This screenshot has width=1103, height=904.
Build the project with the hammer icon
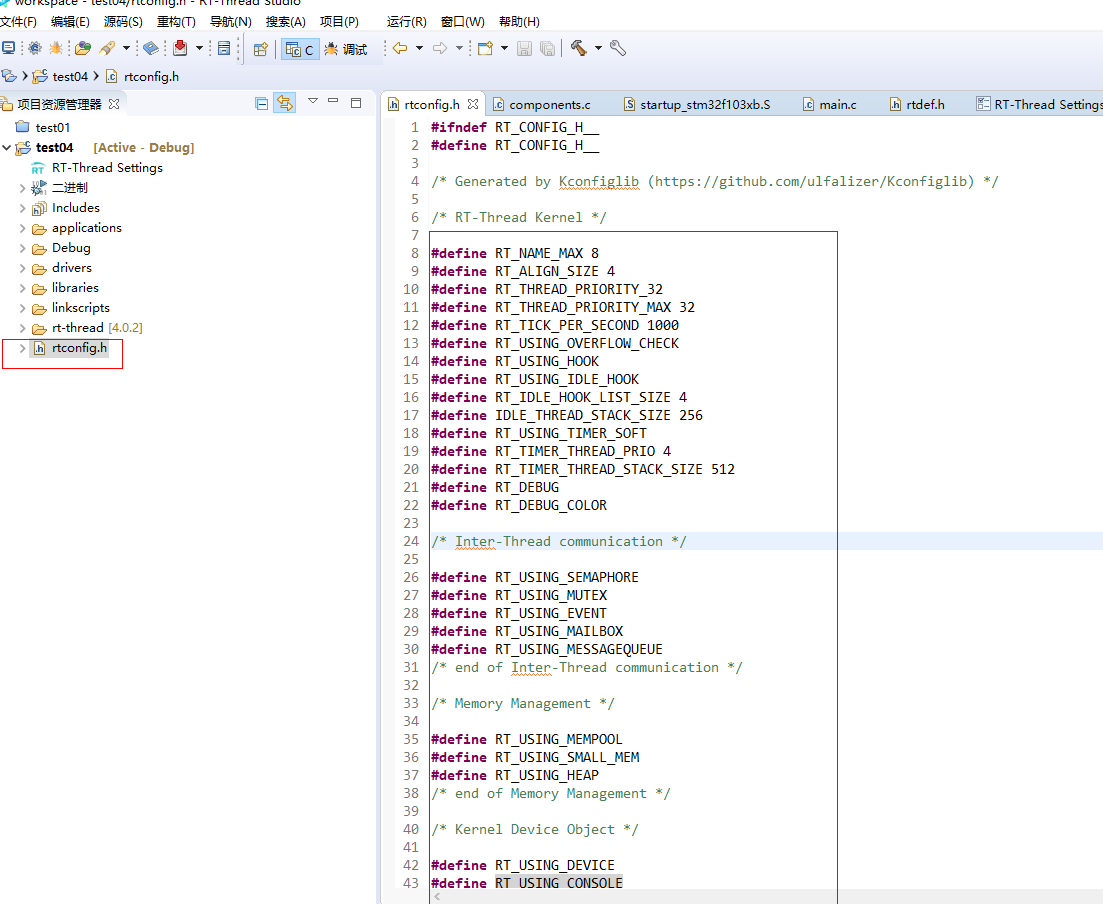pos(579,48)
